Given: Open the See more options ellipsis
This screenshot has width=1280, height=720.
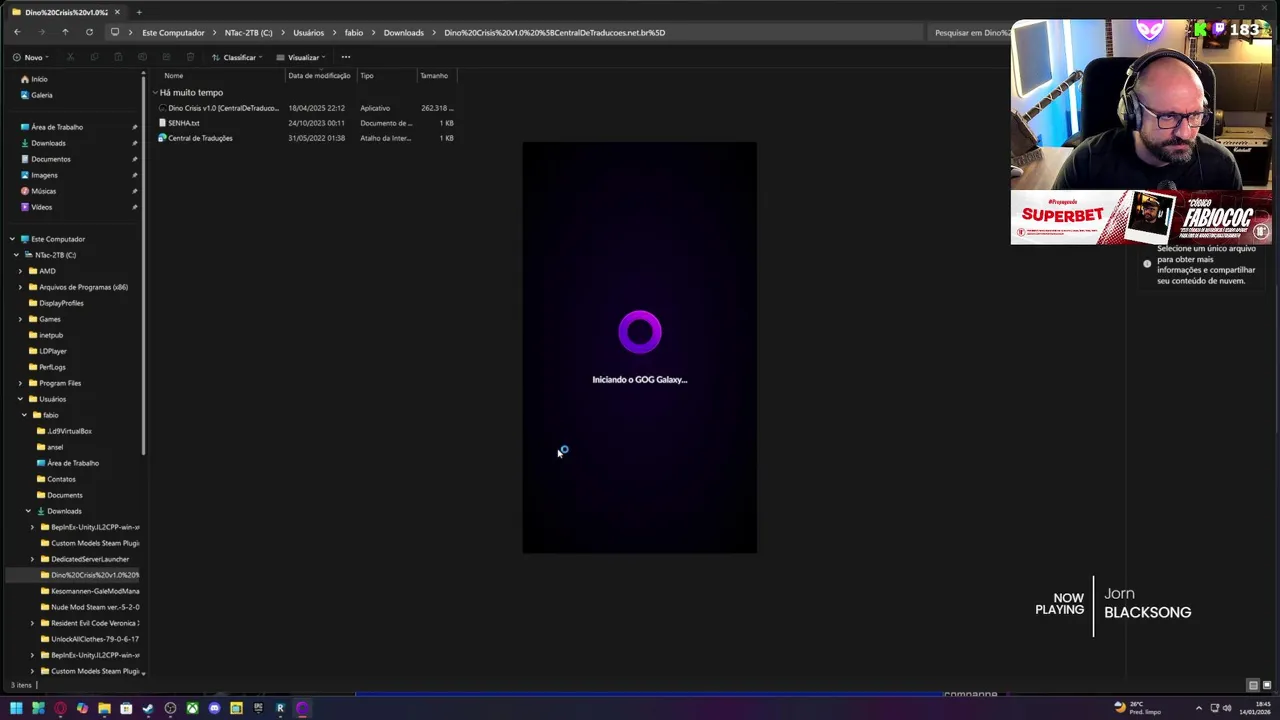Looking at the screenshot, I should [346, 57].
